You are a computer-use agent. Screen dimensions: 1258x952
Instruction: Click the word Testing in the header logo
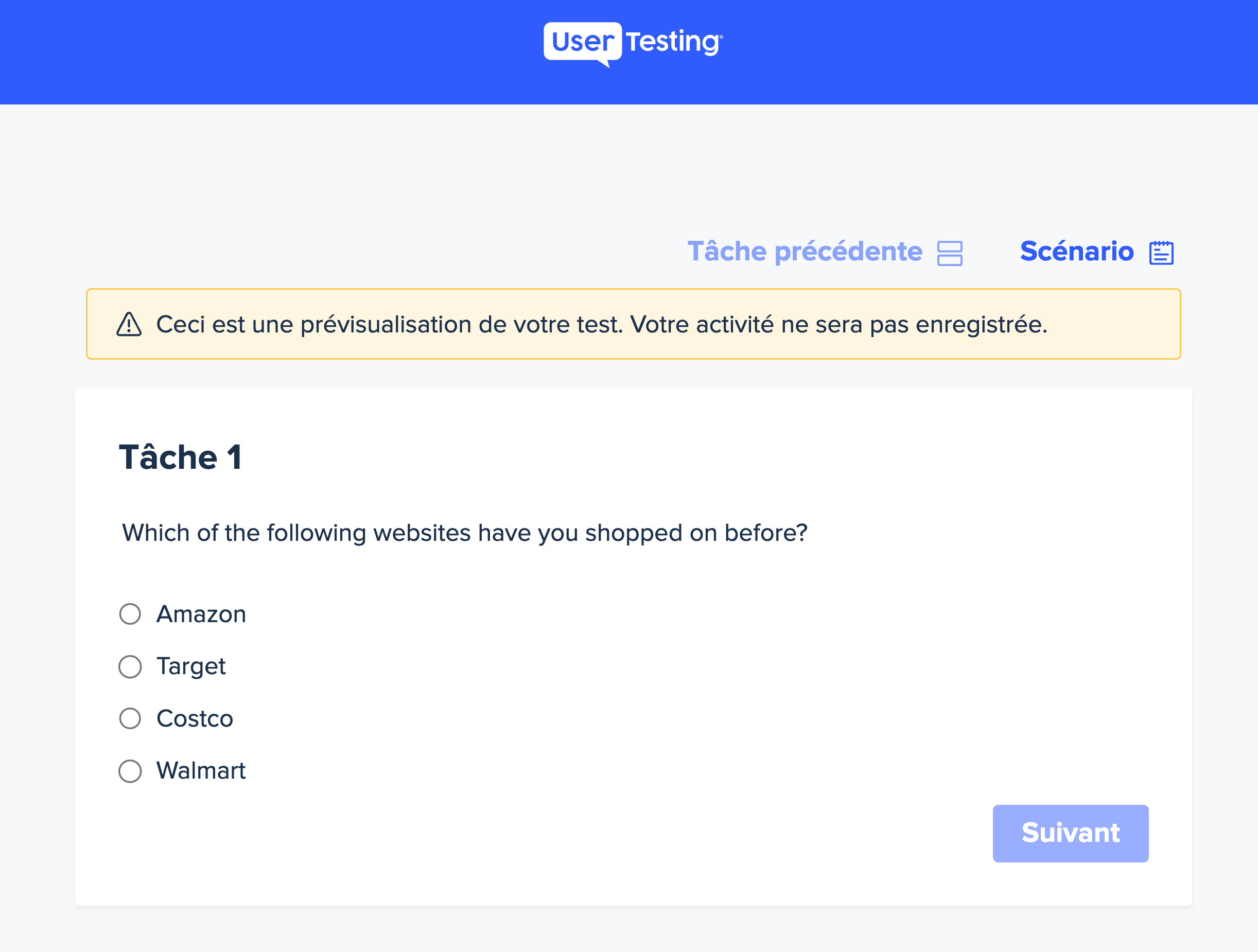tap(674, 42)
